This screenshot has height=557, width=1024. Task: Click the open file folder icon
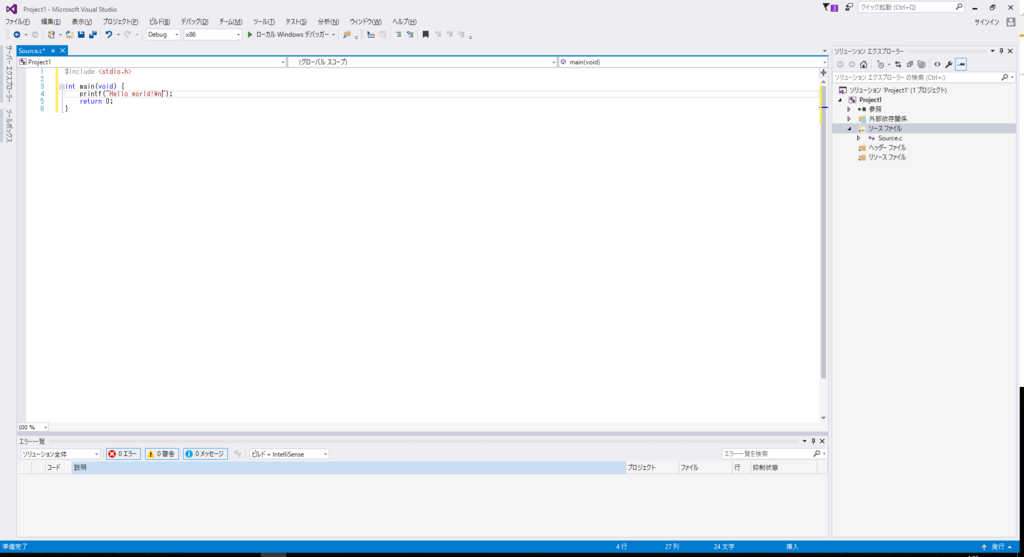69,35
